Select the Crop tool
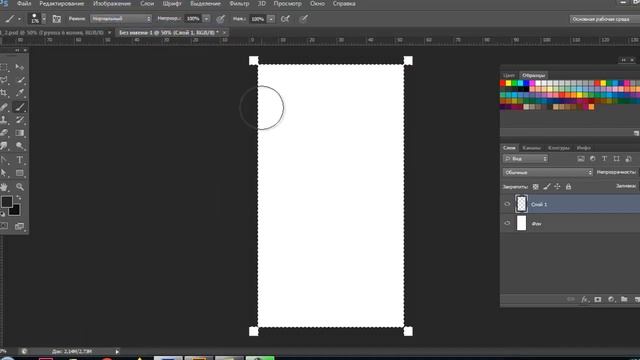 point(4,93)
